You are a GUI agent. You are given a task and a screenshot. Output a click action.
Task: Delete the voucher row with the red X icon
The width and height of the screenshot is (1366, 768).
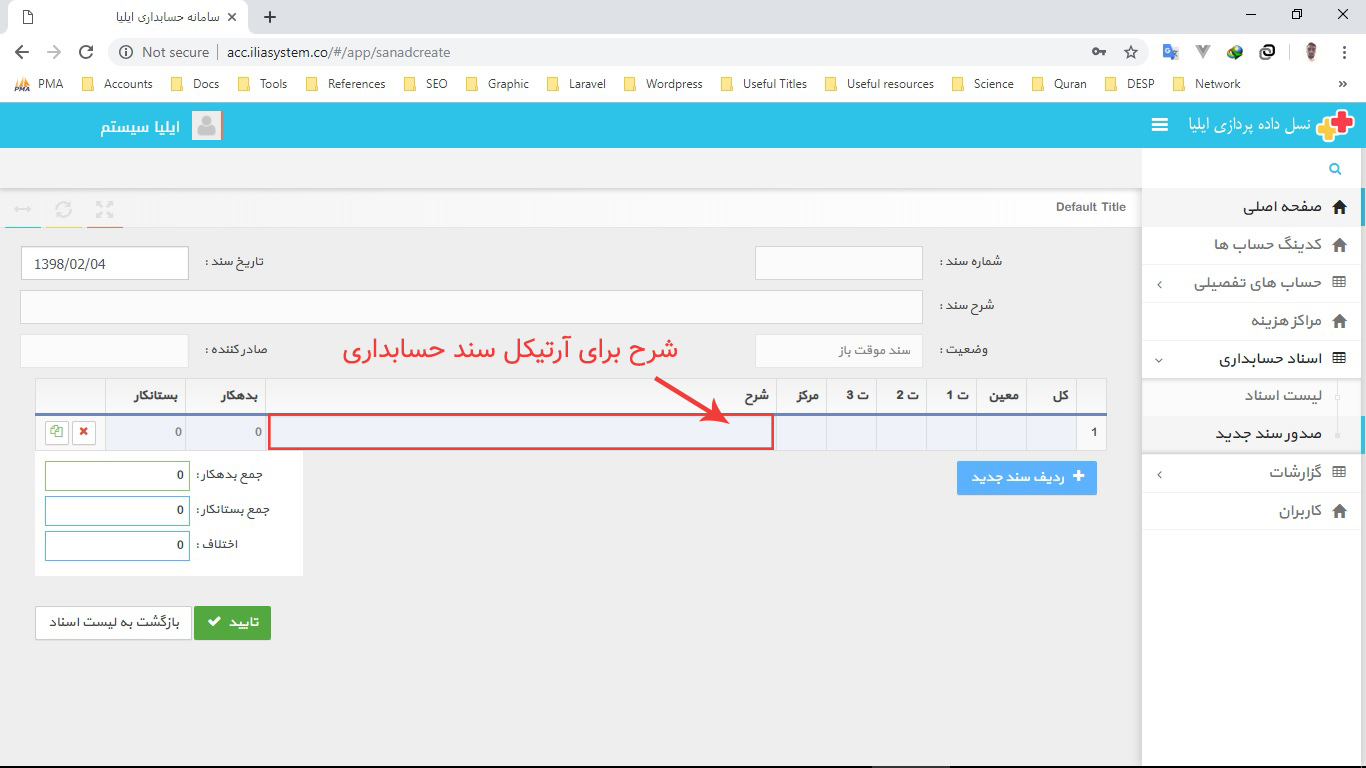83,432
